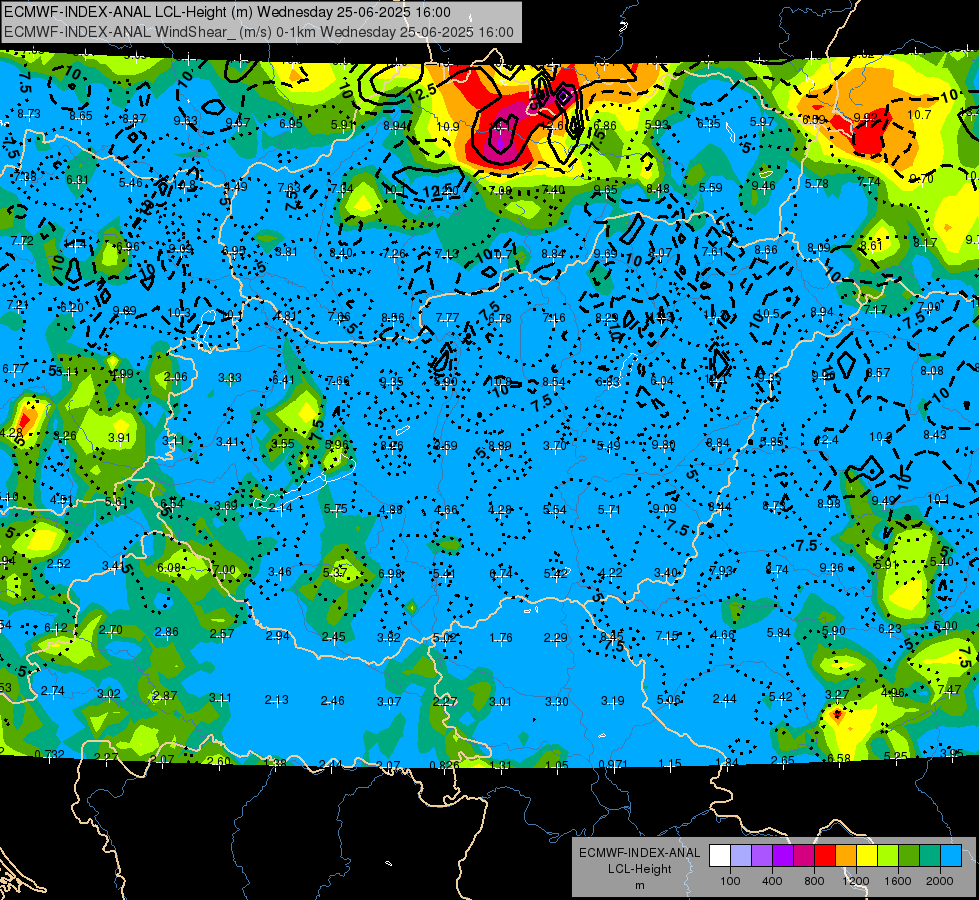Click the grid value '7.16'

coord(554,318)
